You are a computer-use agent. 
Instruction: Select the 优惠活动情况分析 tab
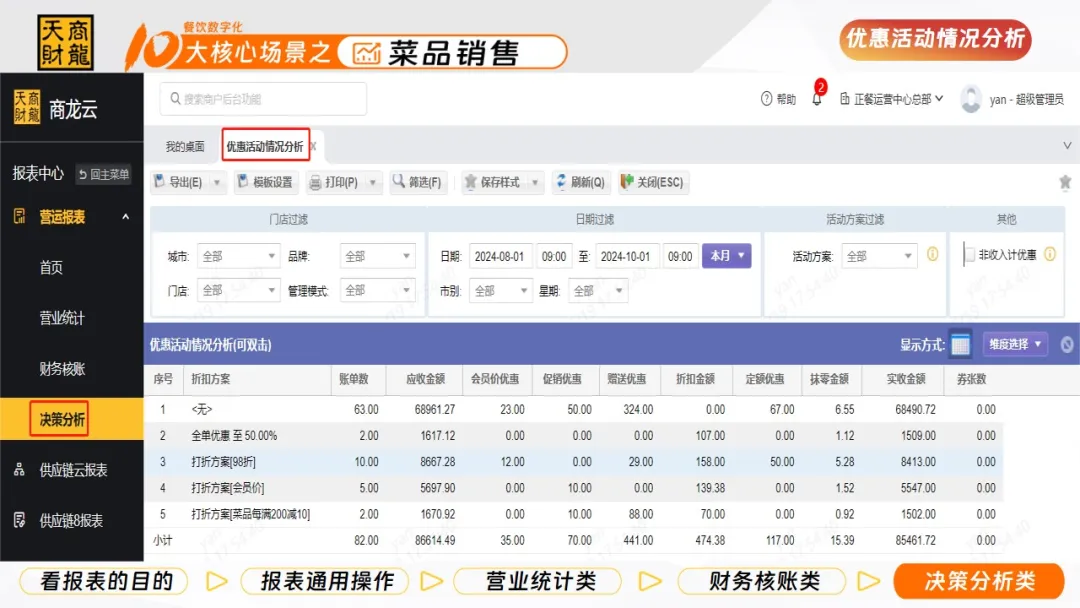pyautogui.click(x=265, y=146)
